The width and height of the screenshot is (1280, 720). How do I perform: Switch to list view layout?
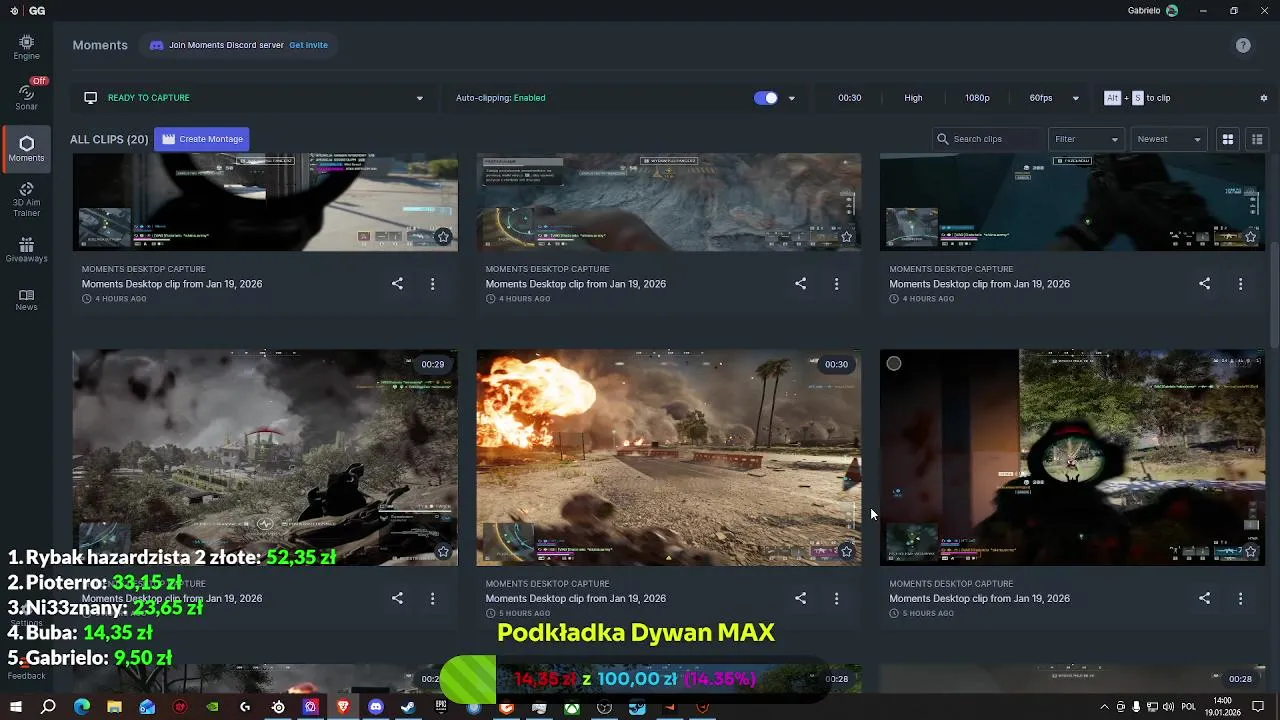[x=1257, y=139]
